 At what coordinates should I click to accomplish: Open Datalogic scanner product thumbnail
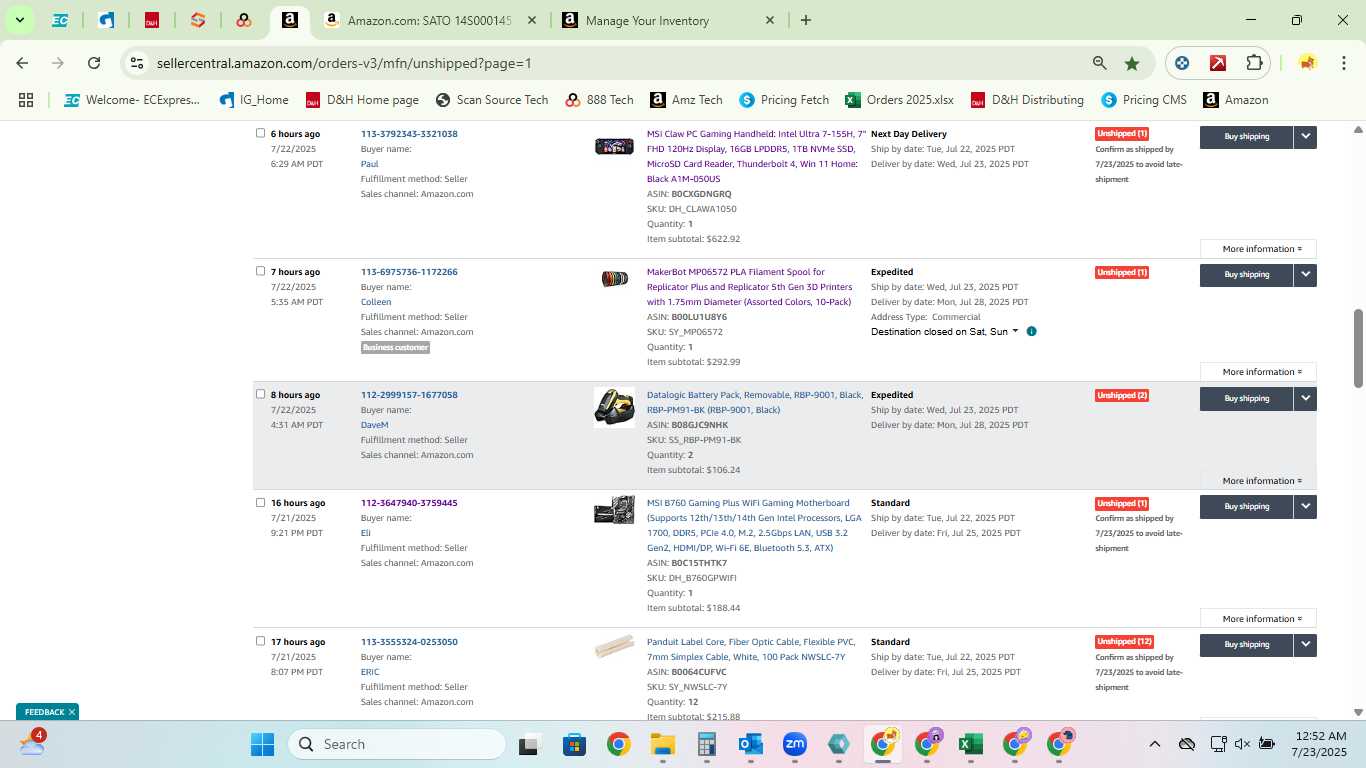(x=614, y=407)
